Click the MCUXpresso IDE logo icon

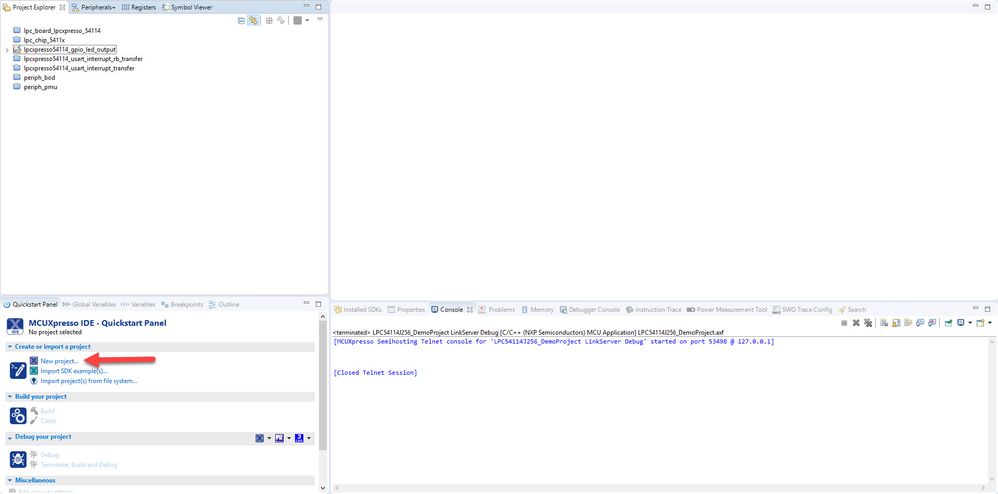pyautogui.click(x=15, y=327)
